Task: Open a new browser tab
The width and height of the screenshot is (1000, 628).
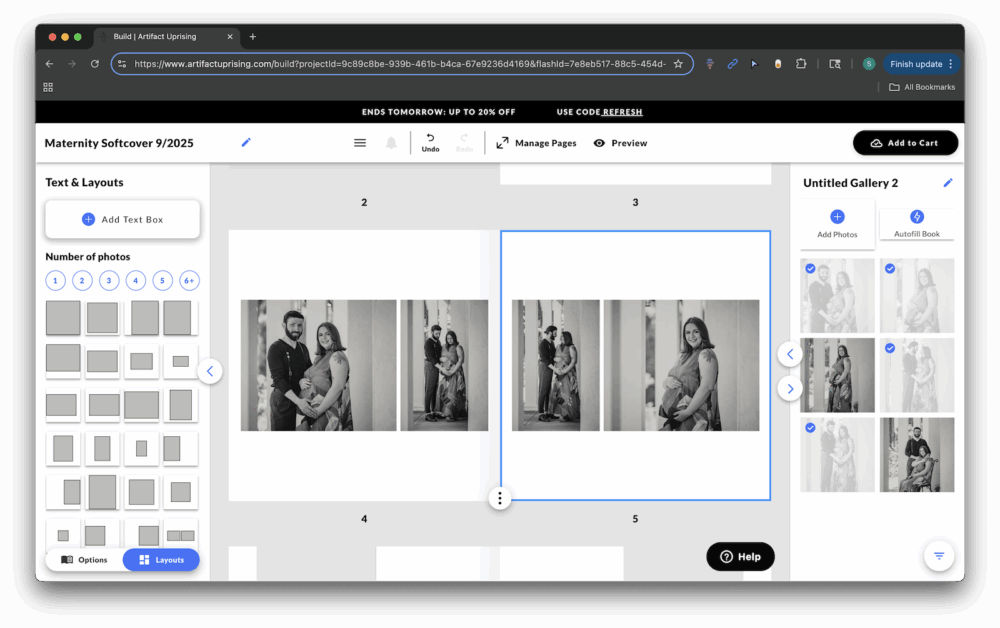Action: 253,37
